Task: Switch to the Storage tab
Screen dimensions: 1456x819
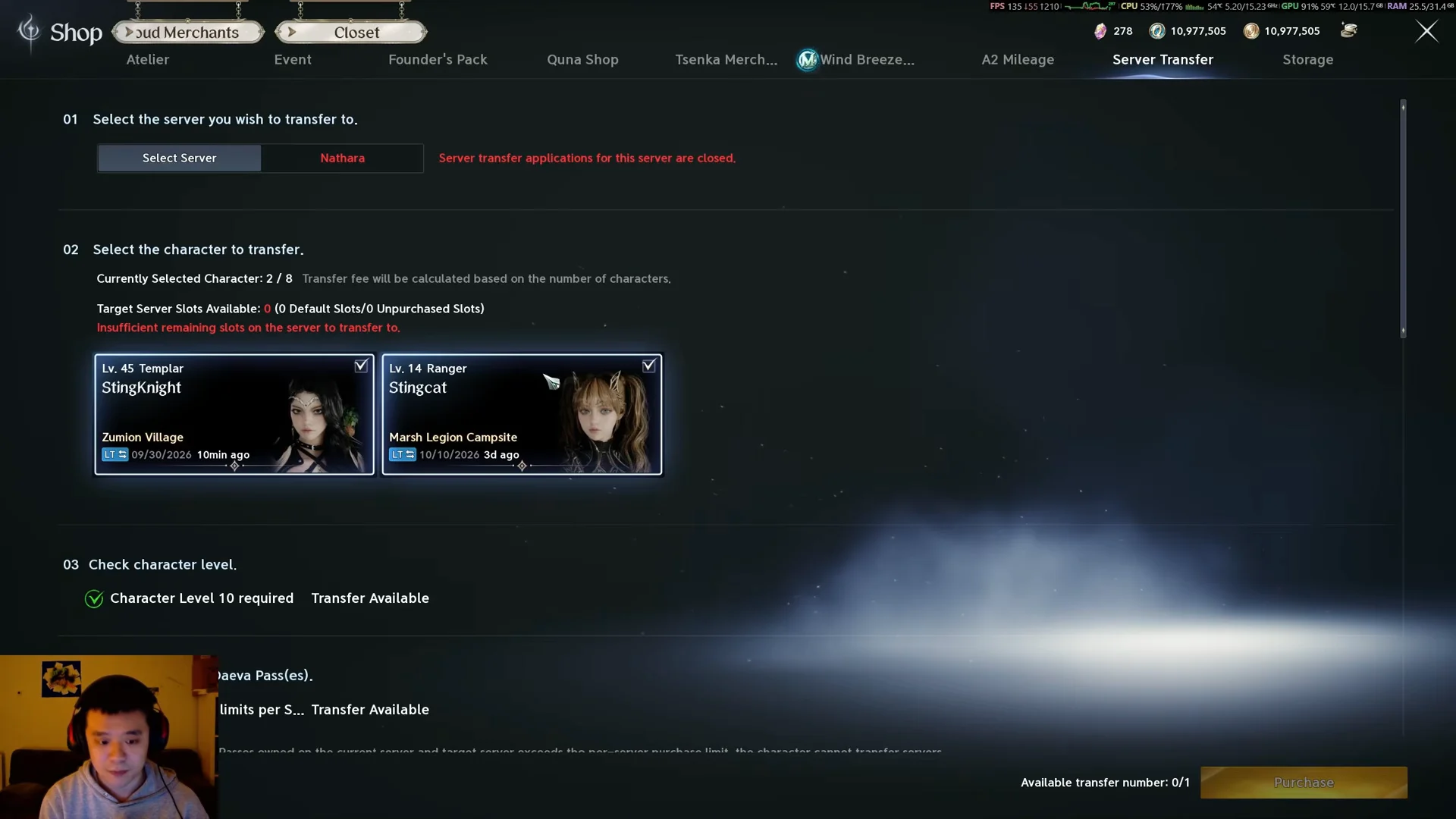Action: coord(1307,60)
